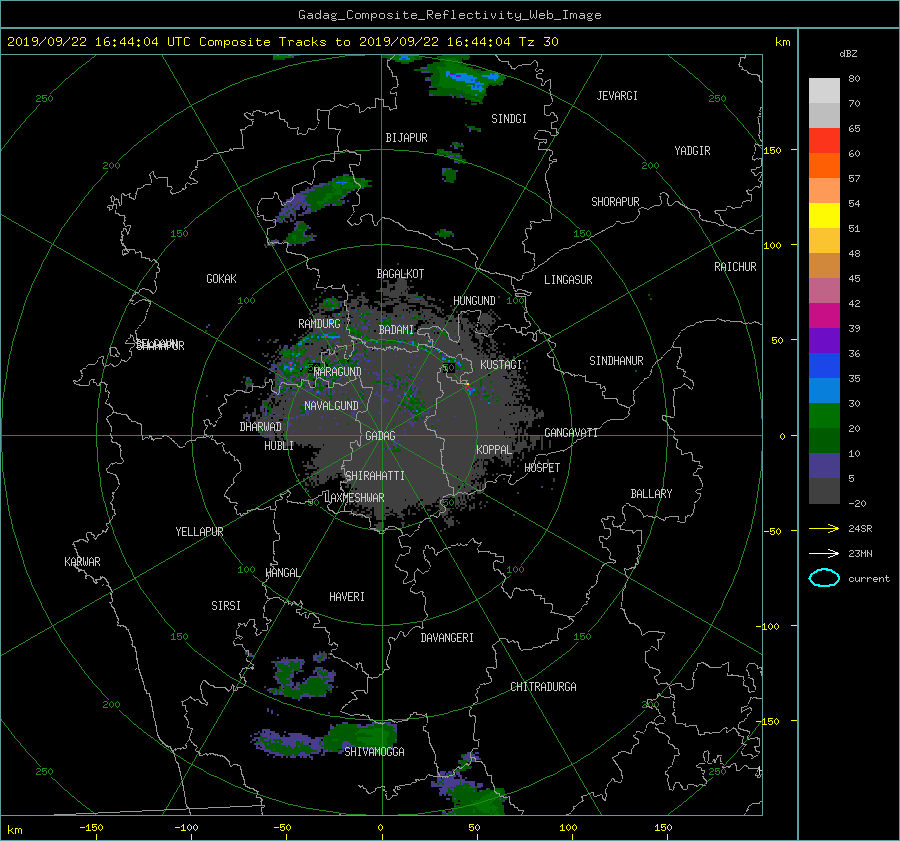
Task: Click the JEVARGI city label
Action: tap(617, 96)
